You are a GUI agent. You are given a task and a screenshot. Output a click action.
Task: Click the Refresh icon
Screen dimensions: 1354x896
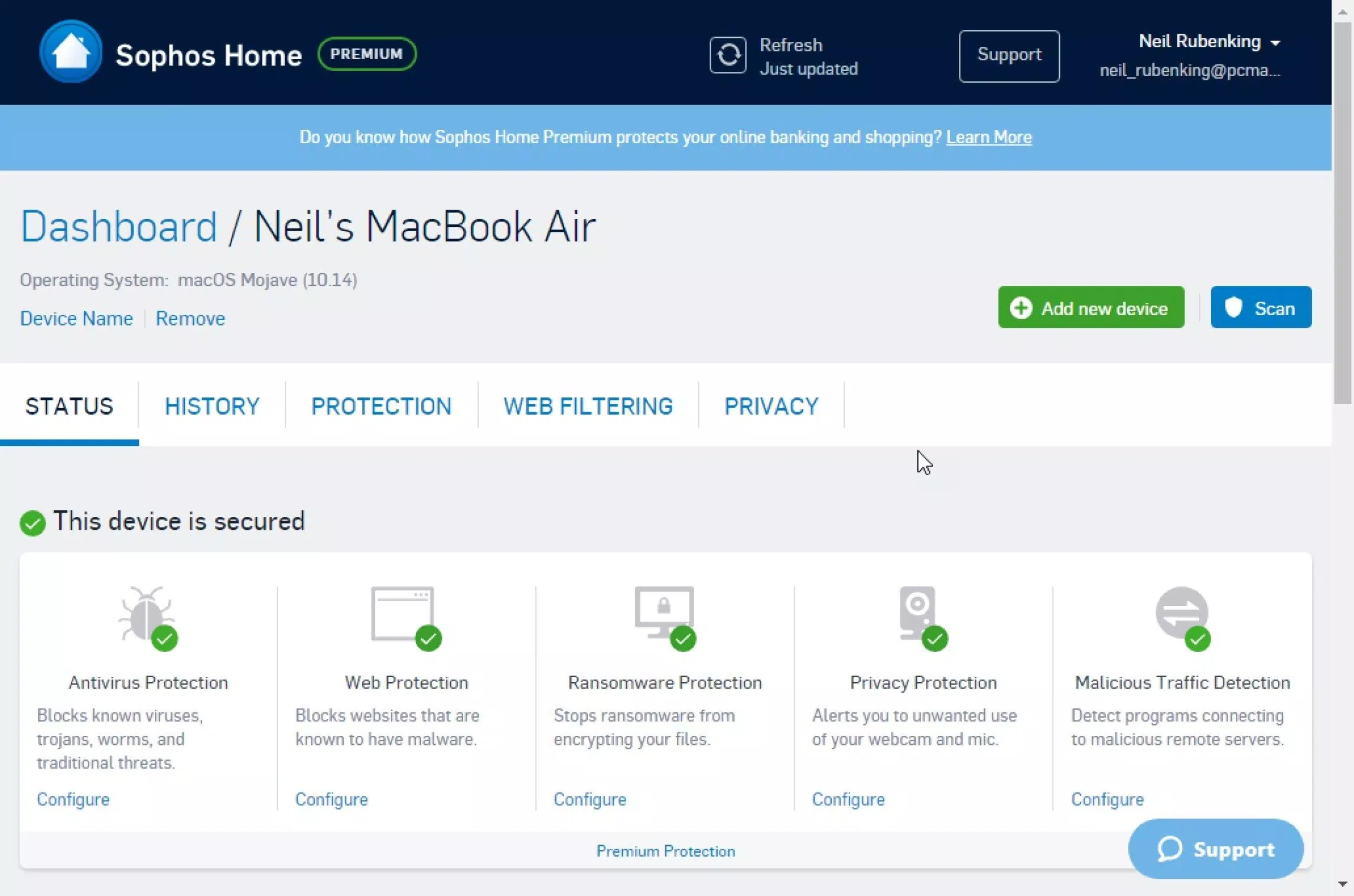pos(728,54)
